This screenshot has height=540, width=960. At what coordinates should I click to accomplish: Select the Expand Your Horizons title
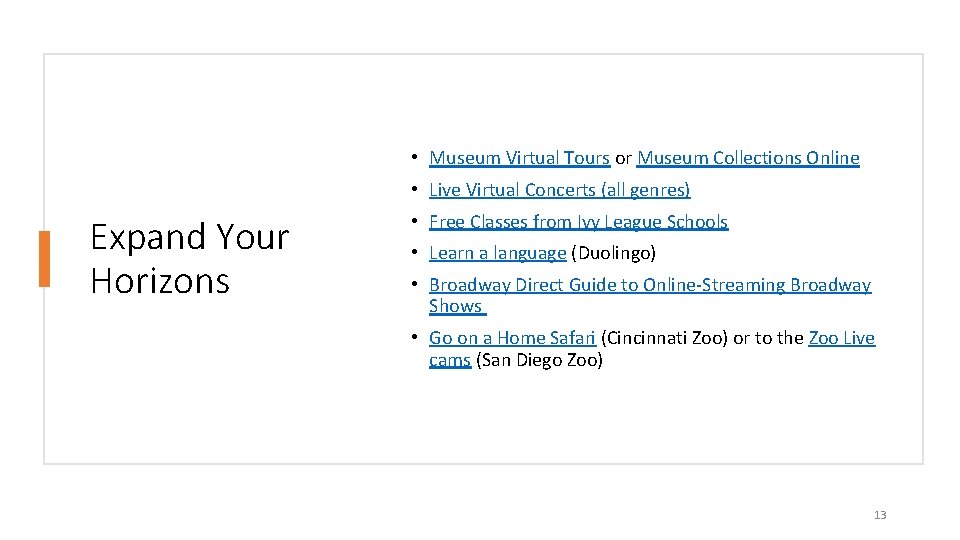[x=189, y=258]
